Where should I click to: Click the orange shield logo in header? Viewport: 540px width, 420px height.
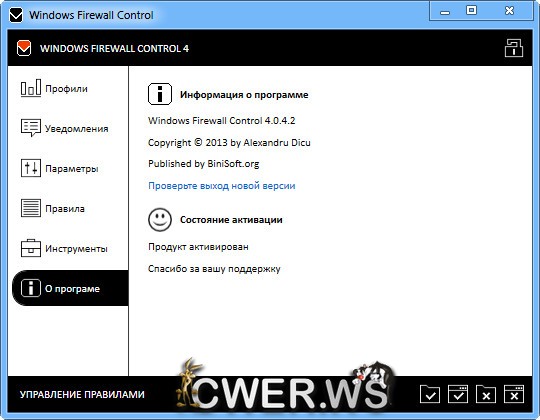click(x=24, y=48)
